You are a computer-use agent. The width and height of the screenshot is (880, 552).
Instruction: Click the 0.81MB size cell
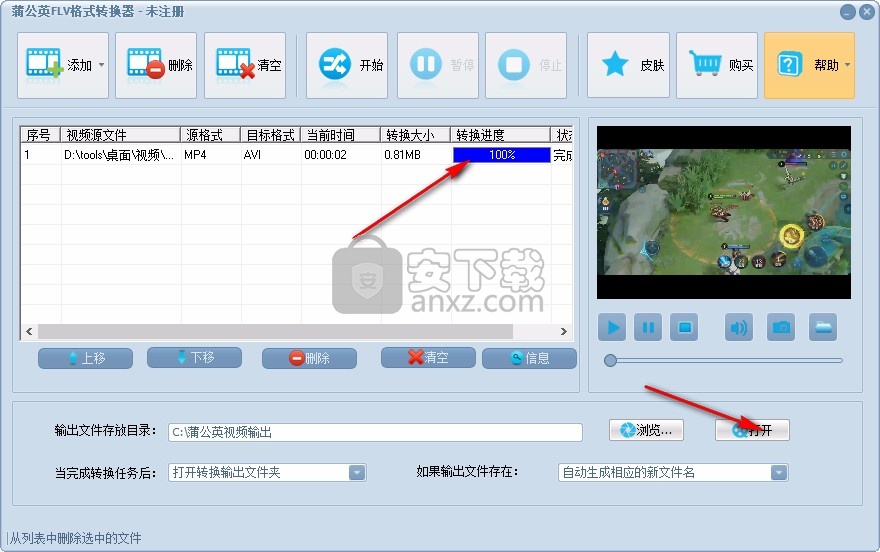point(402,155)
